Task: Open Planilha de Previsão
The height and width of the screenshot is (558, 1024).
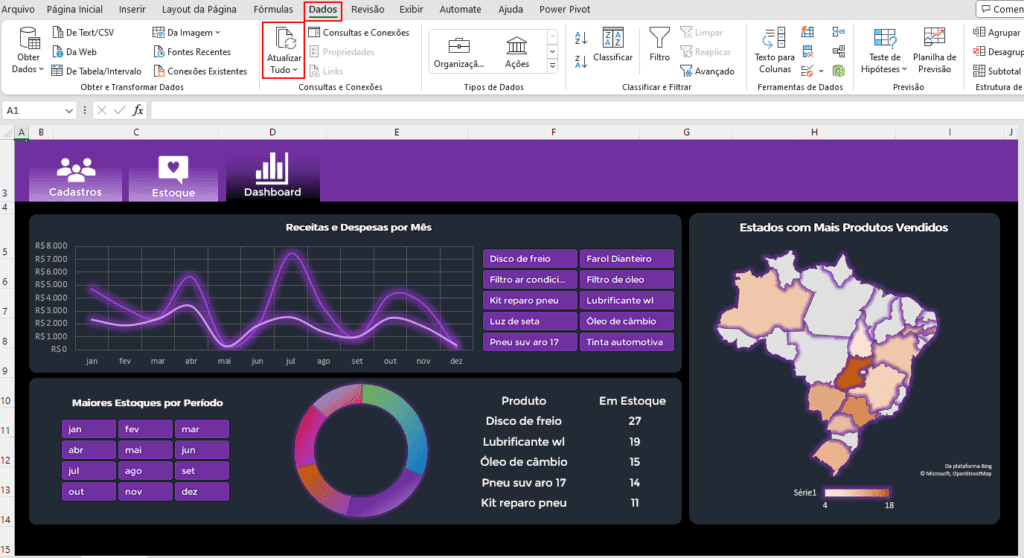Action: (x=935, y=51)
